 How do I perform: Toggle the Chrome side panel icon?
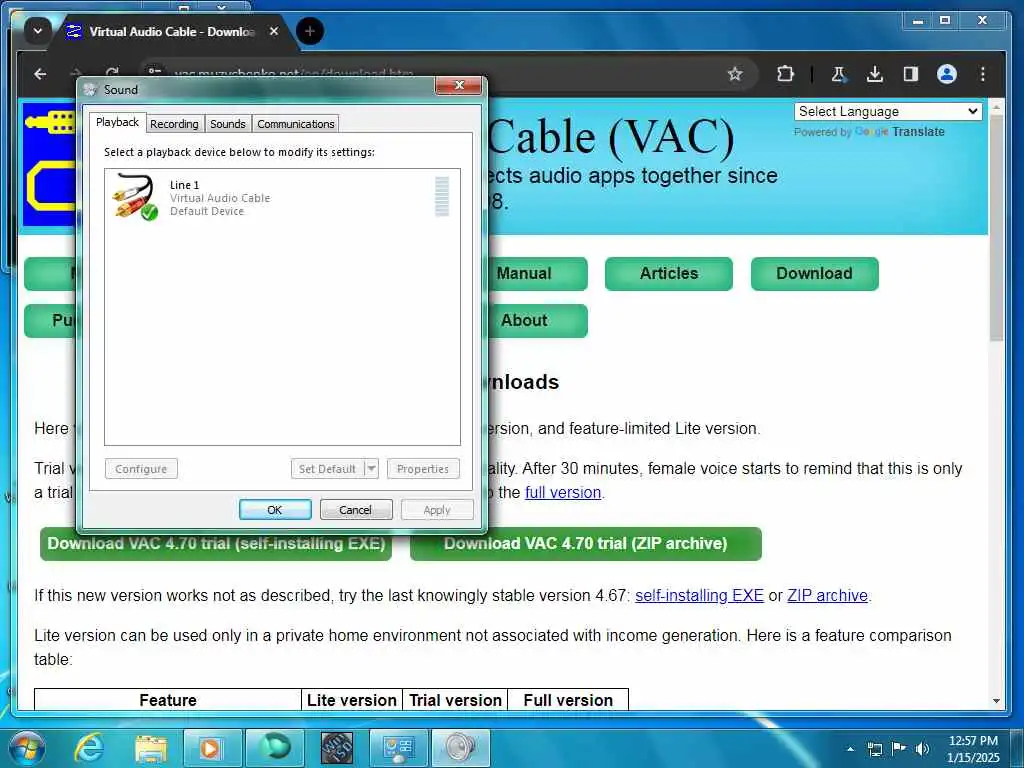tap(911, 74)
